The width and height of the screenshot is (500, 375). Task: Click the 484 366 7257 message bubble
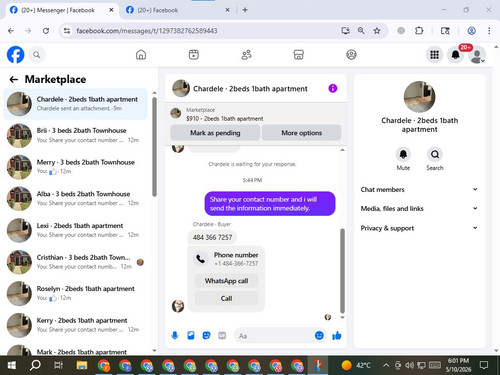(x=212, y=237)
